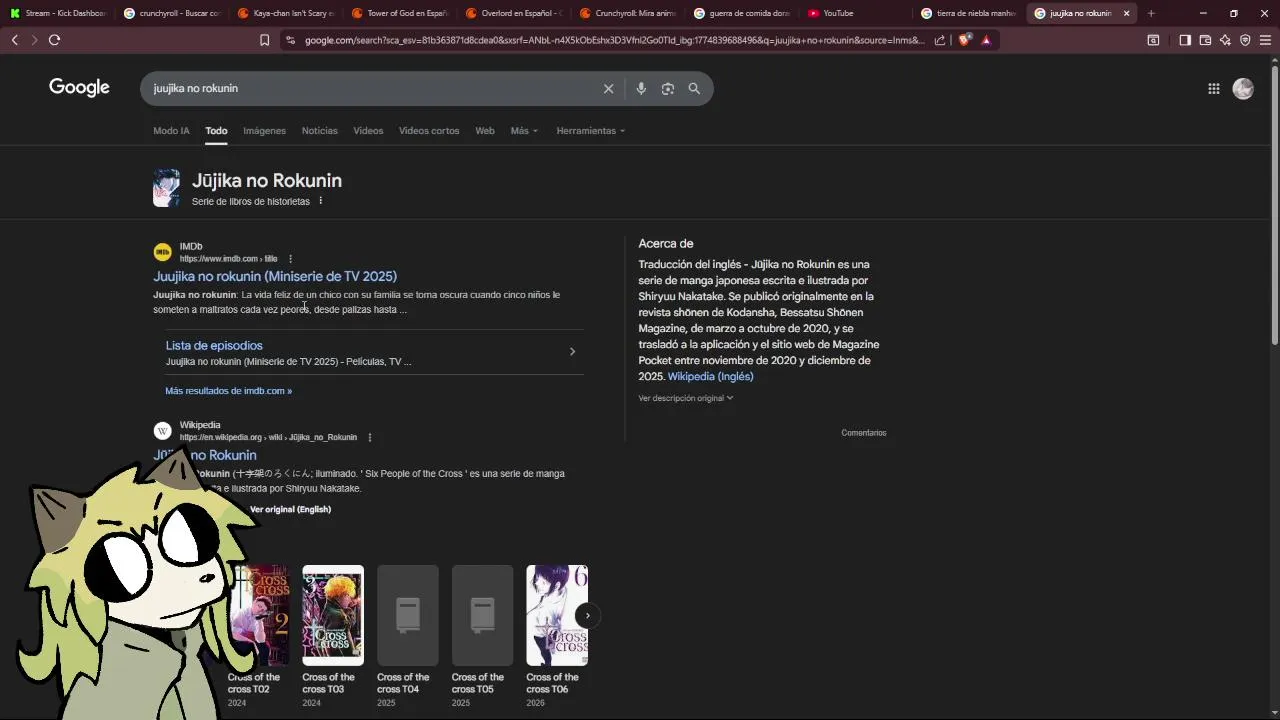
Task: Open more options for the Wikipedia result
Action: click(x=369, y=437)
